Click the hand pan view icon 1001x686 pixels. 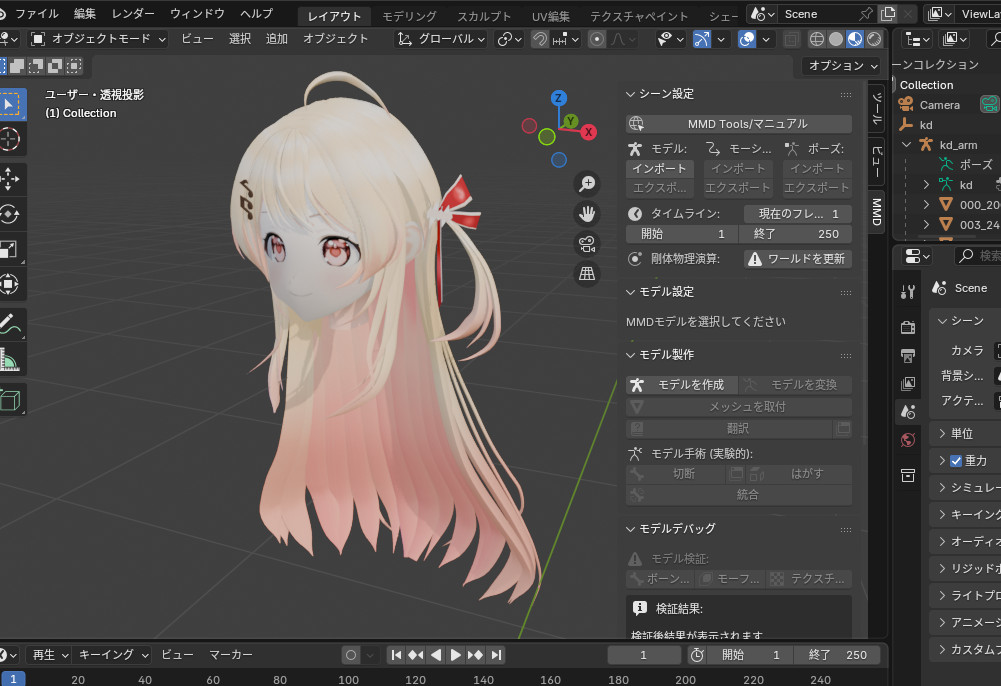(x=587, y=214)
